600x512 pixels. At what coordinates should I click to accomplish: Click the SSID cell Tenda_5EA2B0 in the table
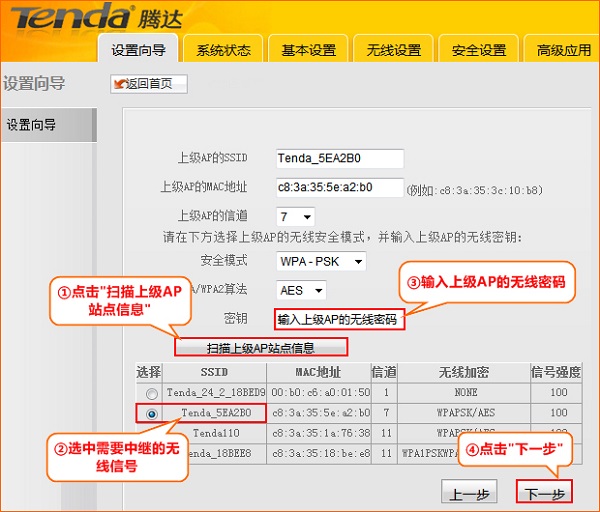(216, 413)
